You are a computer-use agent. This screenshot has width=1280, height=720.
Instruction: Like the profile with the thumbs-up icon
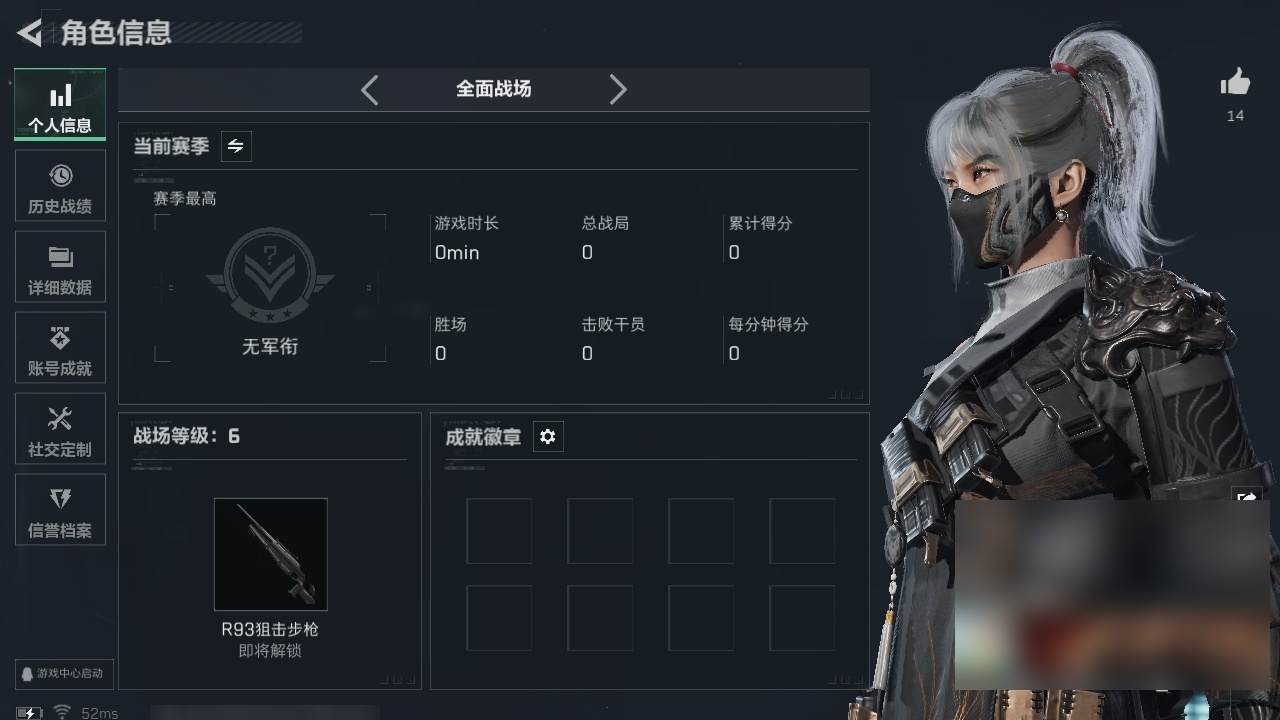1235,83
